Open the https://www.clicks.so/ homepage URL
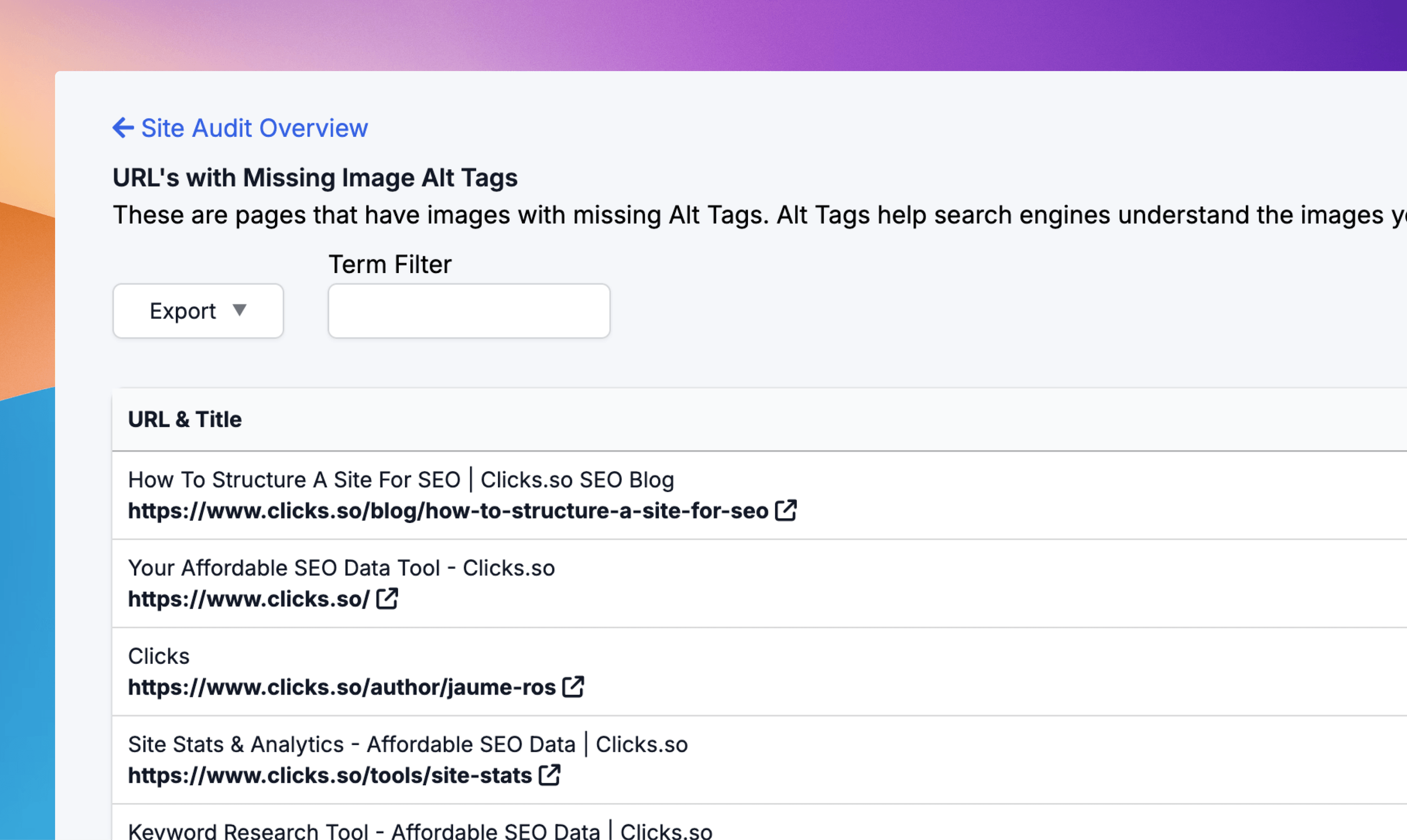 248,599
